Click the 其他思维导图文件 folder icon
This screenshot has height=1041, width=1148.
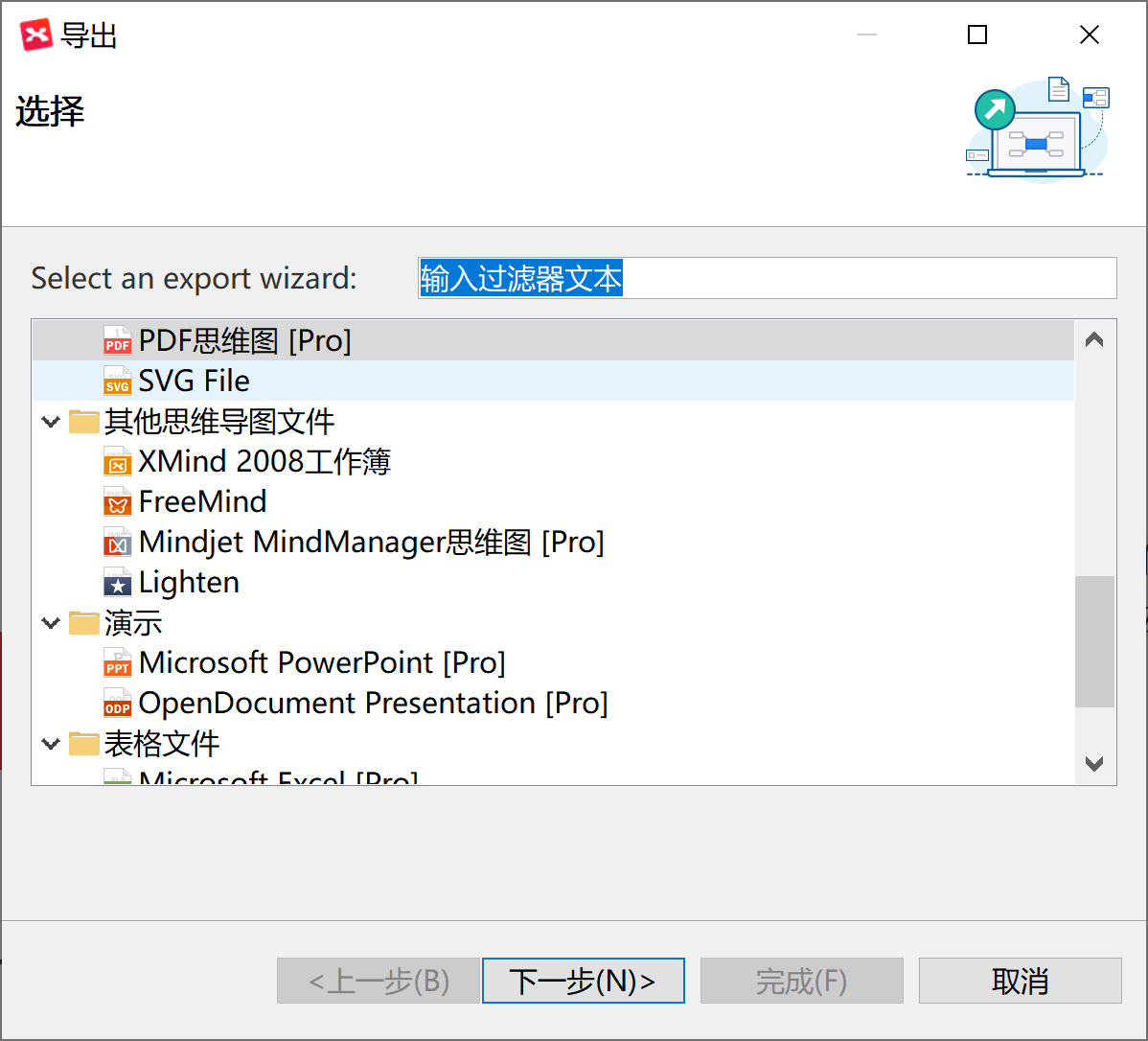point(83,421)
